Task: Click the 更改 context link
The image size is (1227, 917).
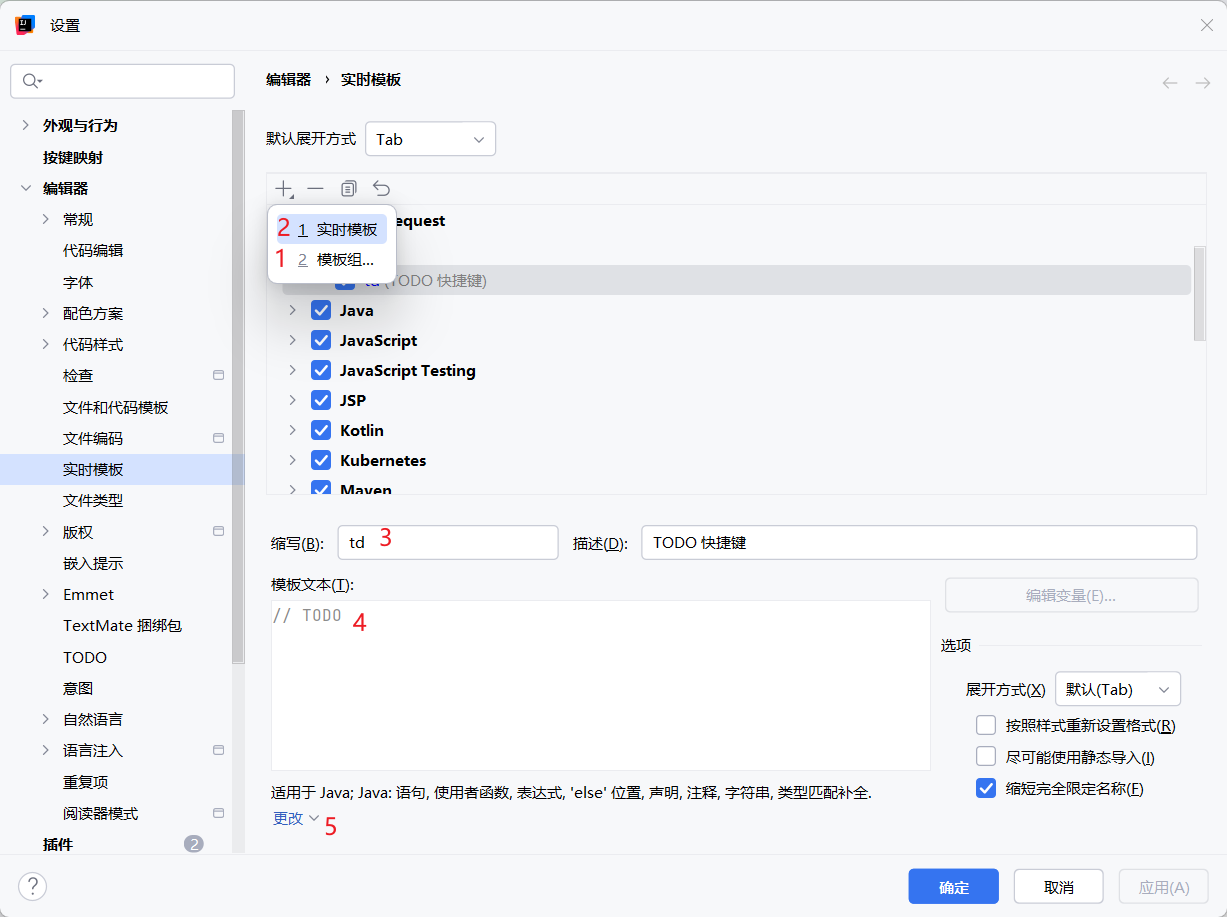Action: 288,818
